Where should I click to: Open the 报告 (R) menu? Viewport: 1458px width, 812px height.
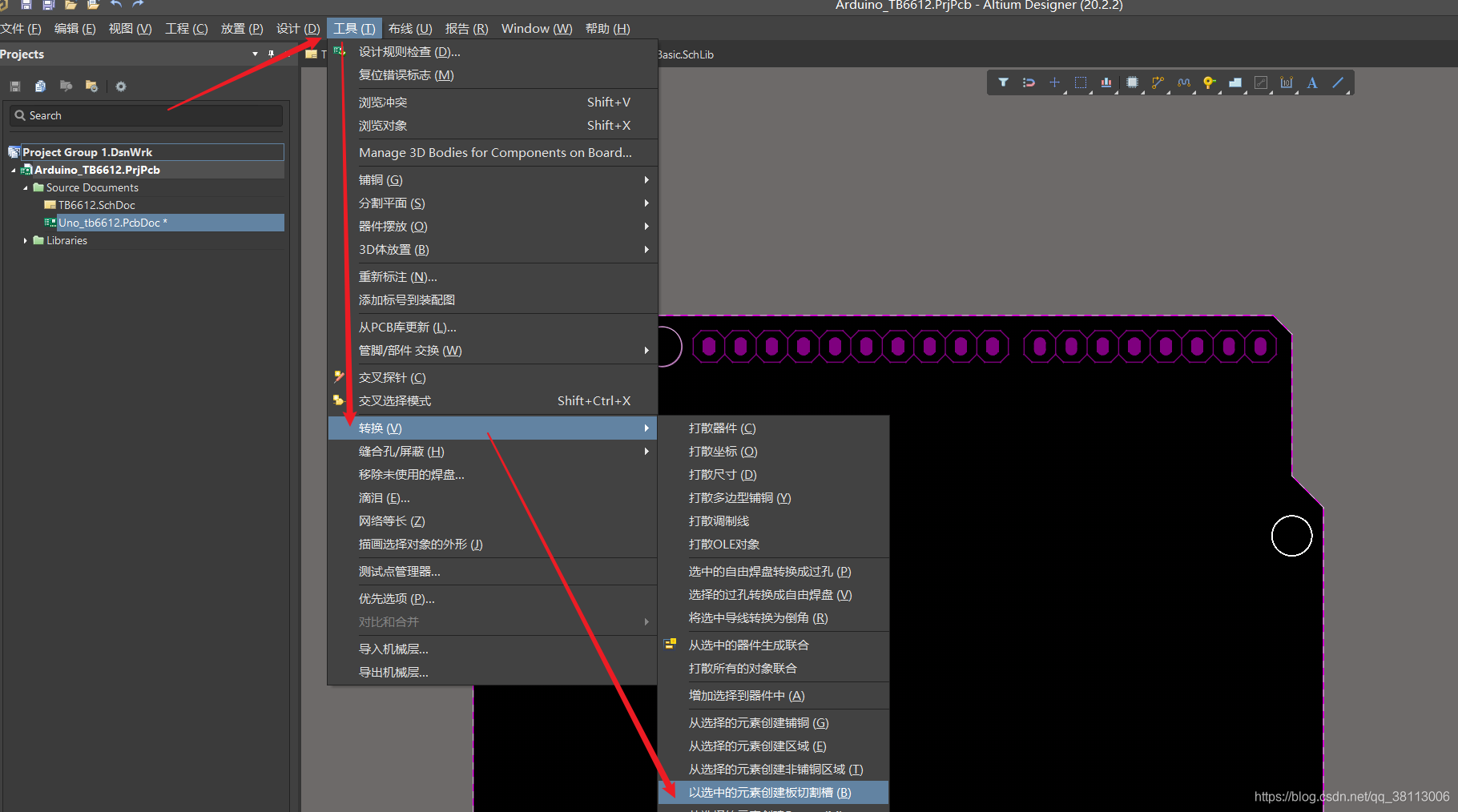pos(466,29)
